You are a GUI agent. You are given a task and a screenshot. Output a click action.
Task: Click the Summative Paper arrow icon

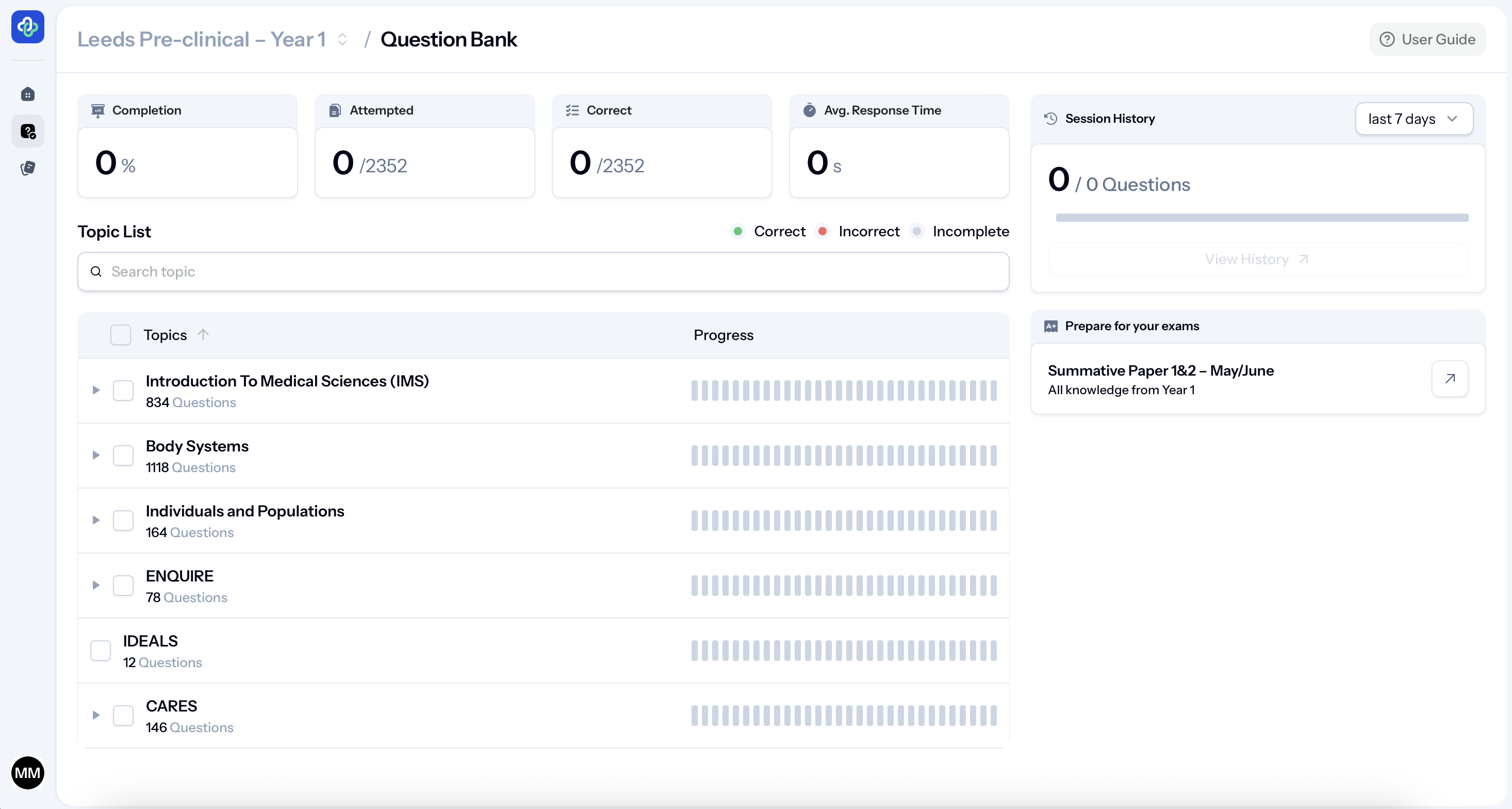[x=1450, y=379]
